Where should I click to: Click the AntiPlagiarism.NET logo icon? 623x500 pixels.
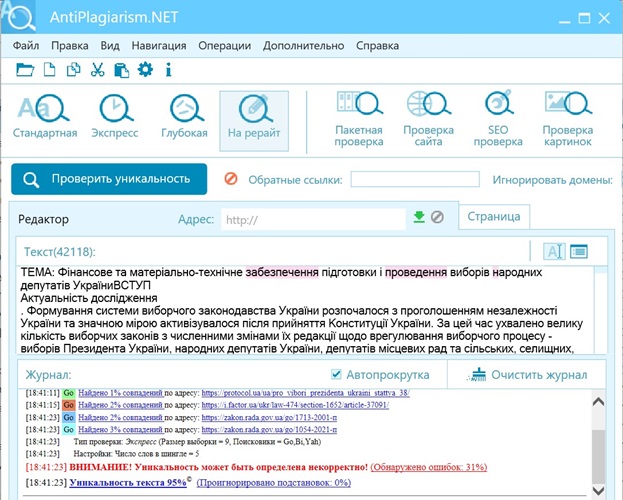[18, 17]
